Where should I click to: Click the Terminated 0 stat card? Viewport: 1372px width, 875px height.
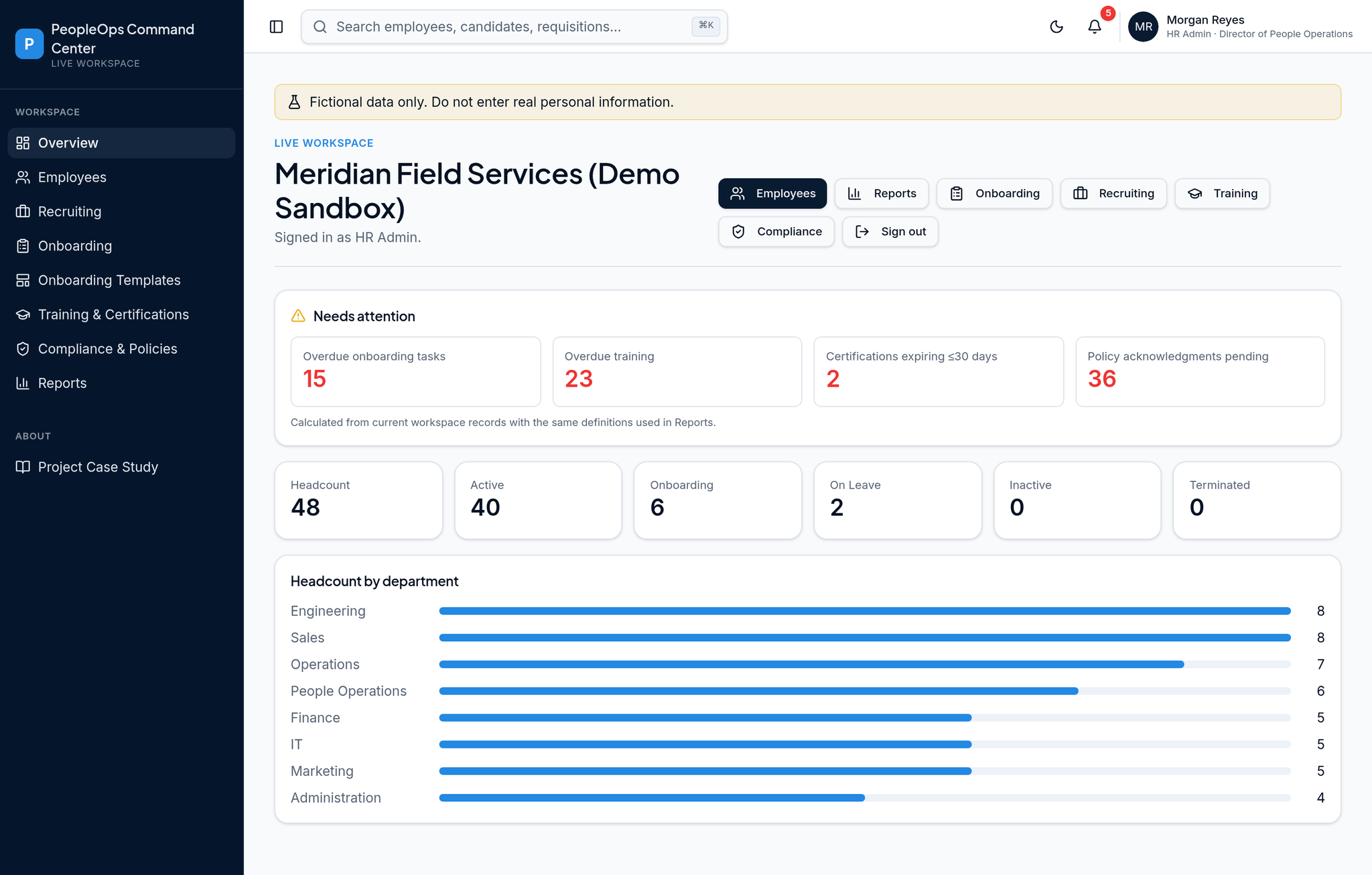click(1257, 500)
